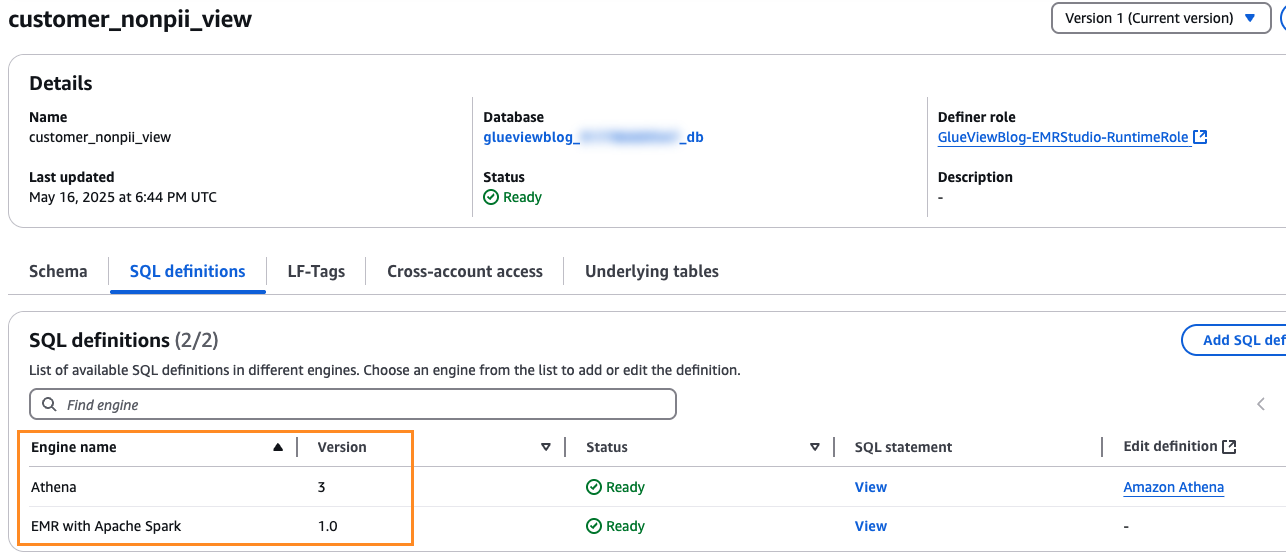Open the glueviewblog database link
The width and height of the screenshot is (1286, 557).
point(592,137)
